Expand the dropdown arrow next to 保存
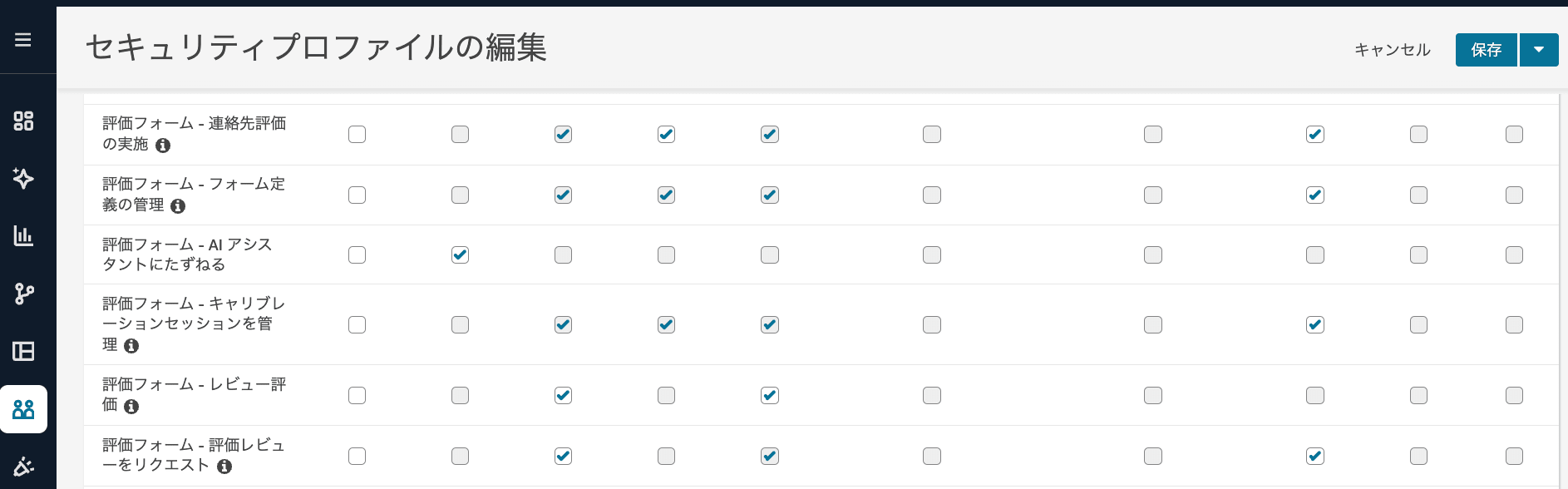 [1539, 50]
